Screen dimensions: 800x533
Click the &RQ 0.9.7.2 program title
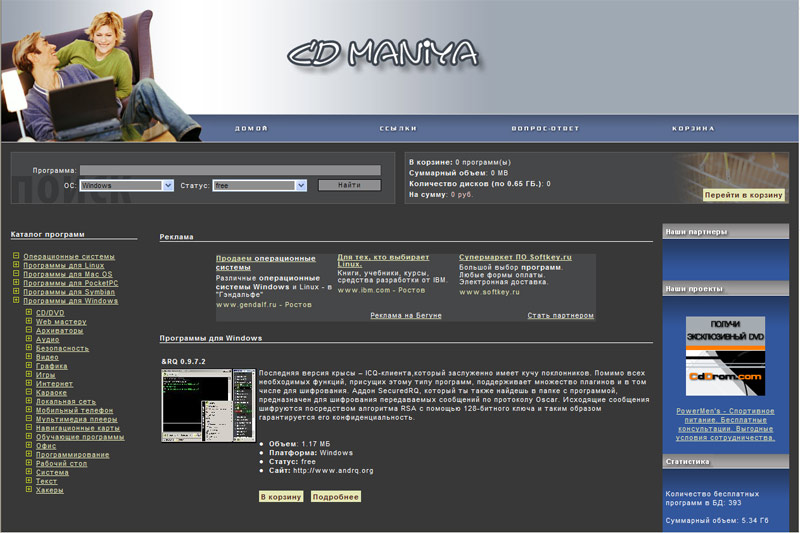184,362
